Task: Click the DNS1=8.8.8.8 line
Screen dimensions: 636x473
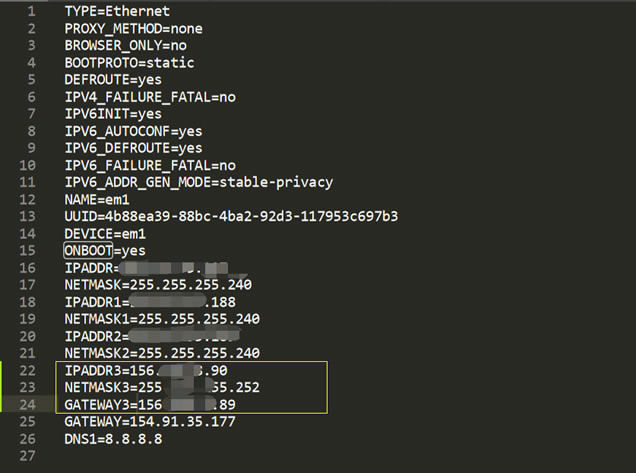Action: tap(113, 439)
